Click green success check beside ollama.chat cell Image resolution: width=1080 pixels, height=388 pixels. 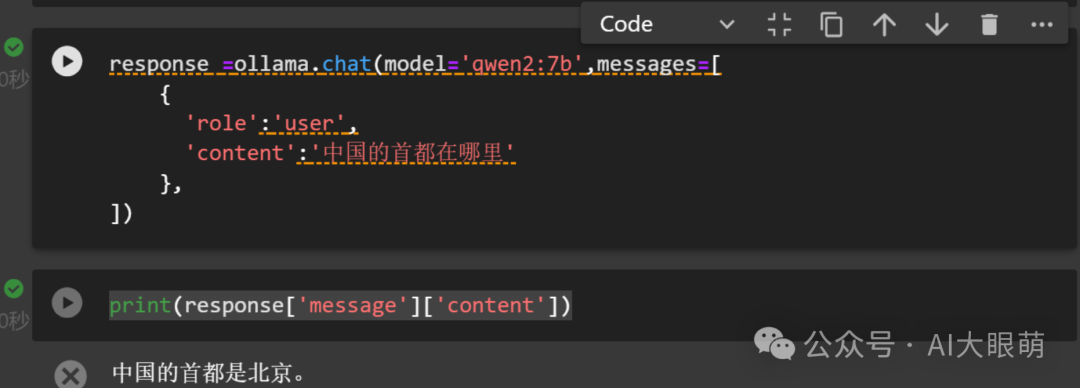coord(14,47)
